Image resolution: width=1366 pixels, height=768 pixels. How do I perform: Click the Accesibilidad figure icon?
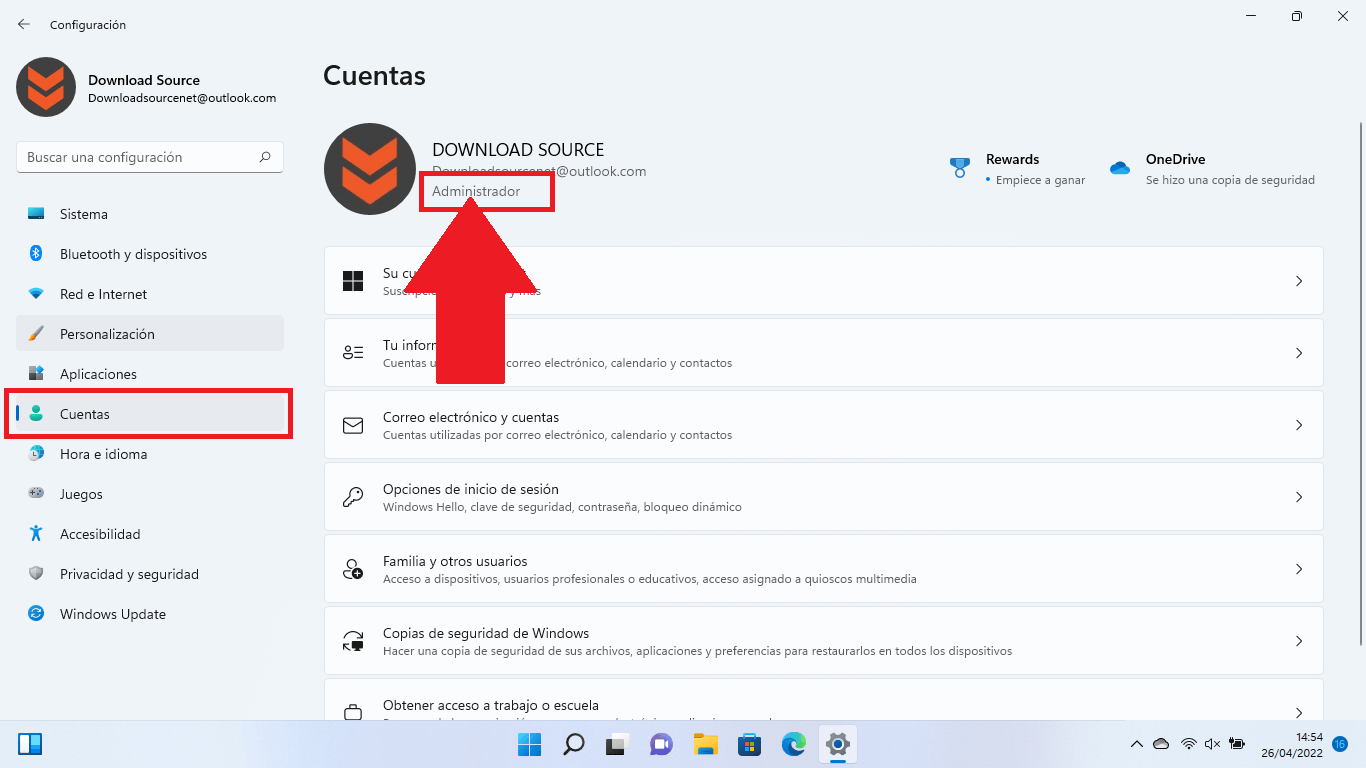(x=36, y=534)
